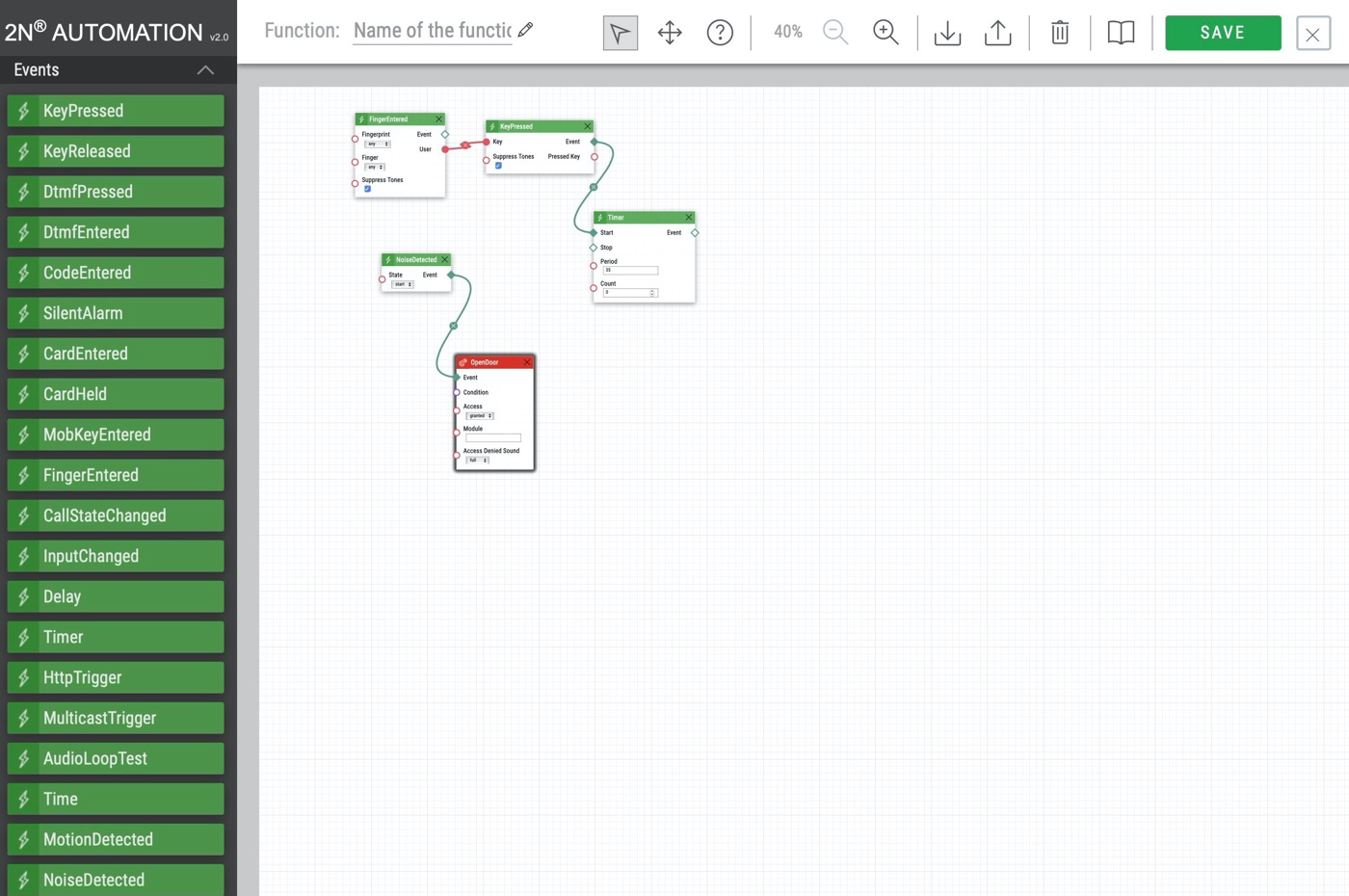This screenshot has height=896, width=1349.
Task: Open Fingerprint dropdown in FingerEntered node
Action: coord(377,145)
